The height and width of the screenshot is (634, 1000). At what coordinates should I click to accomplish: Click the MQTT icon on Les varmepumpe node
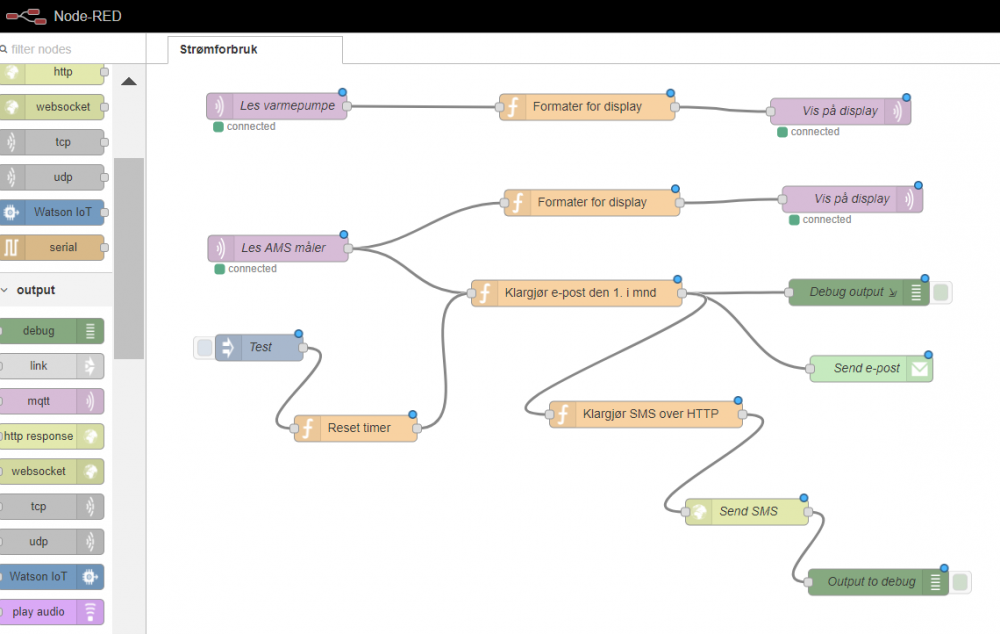219,106
